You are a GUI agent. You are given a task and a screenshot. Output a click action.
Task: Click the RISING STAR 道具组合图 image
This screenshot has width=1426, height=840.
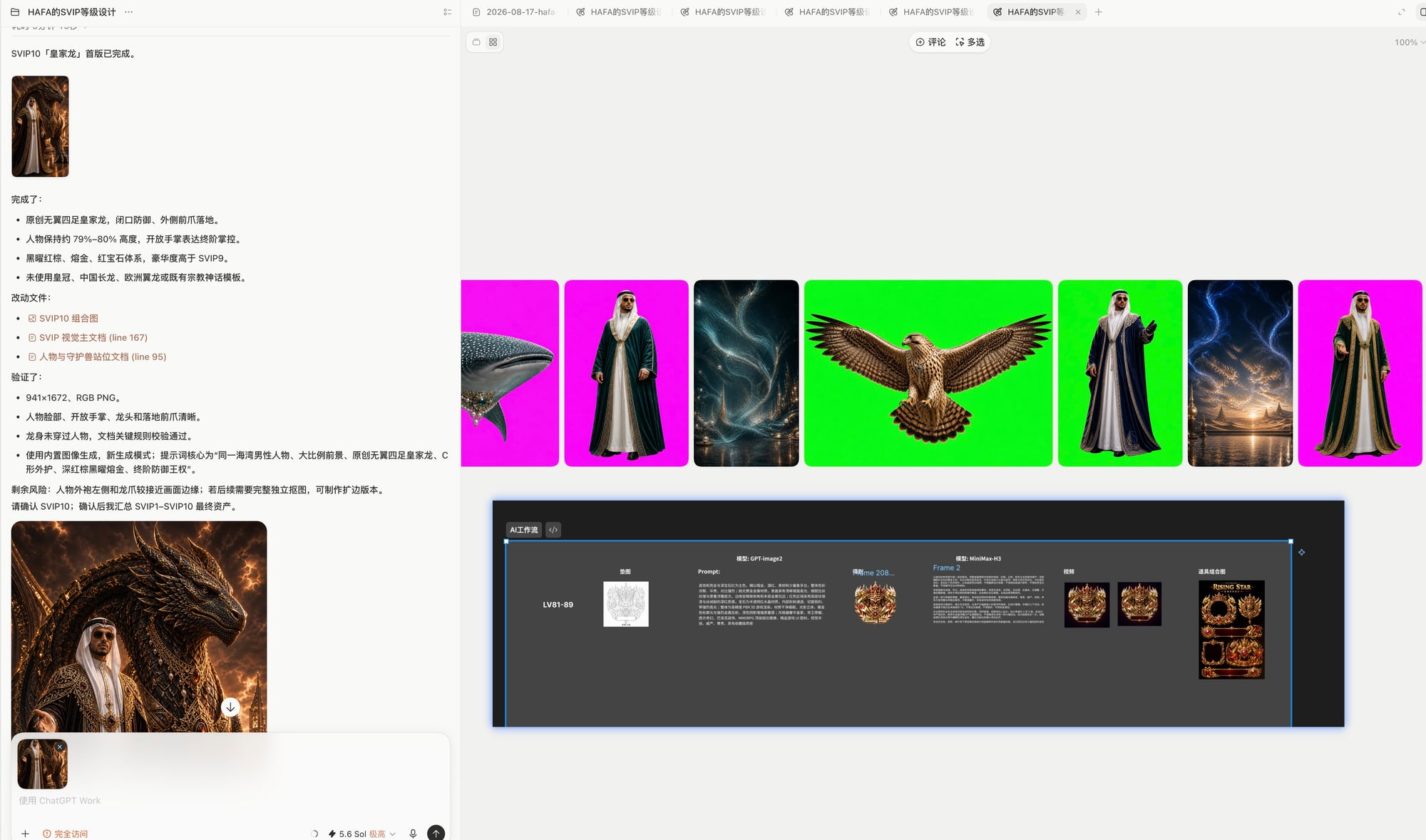(1231, 630)
